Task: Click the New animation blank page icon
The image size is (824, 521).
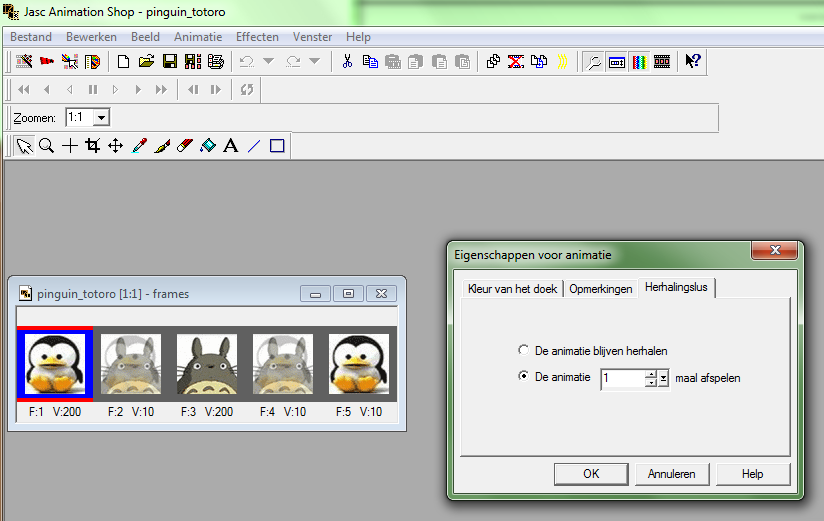Action: pyautogui.click(x=123, y=62)
